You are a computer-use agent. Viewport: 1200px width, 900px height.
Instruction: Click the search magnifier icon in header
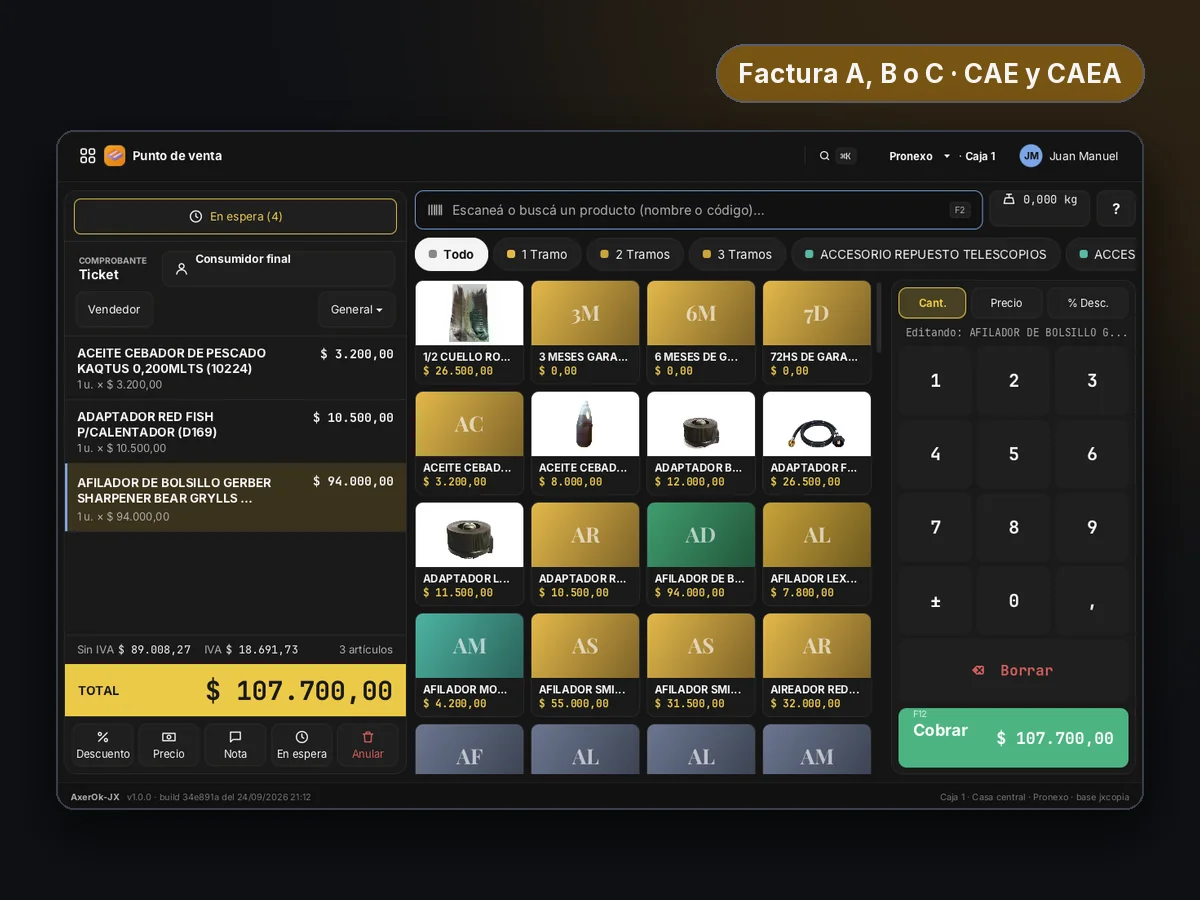click(825, 156)
